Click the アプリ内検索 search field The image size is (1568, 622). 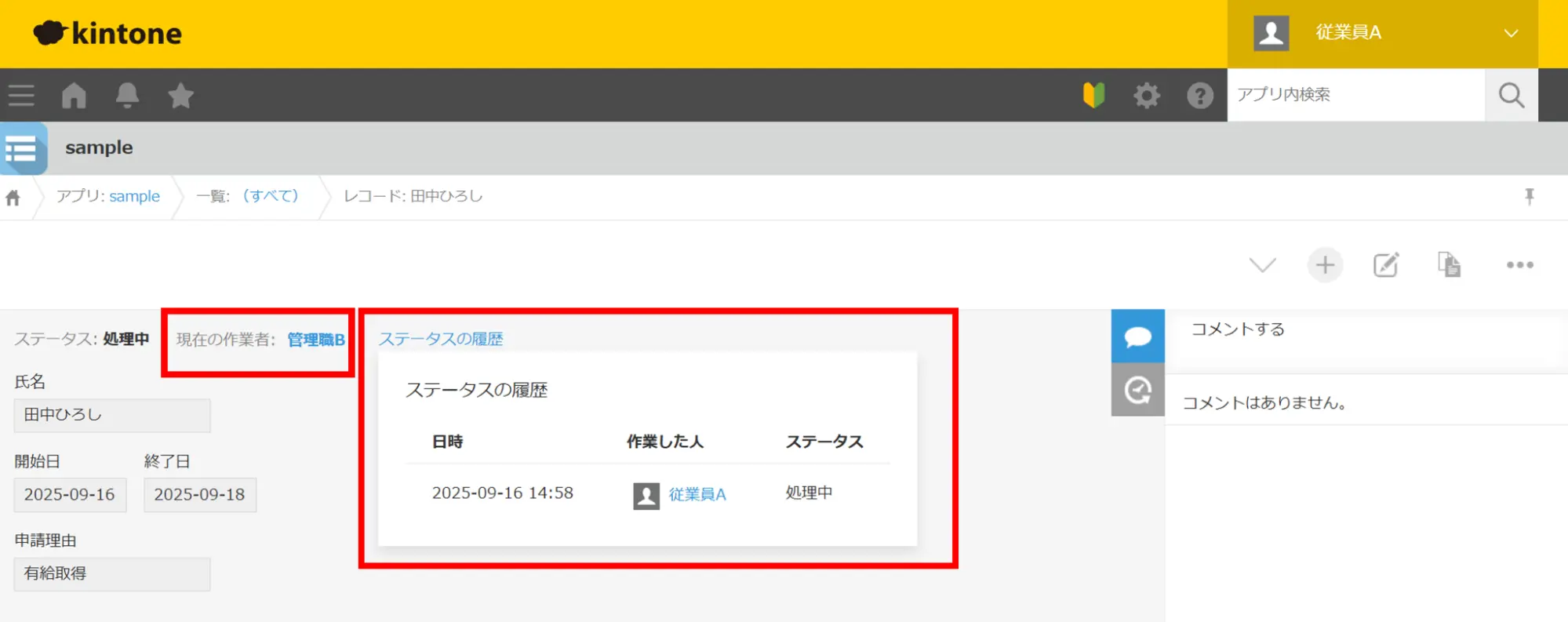click(x=1355, y=95)
